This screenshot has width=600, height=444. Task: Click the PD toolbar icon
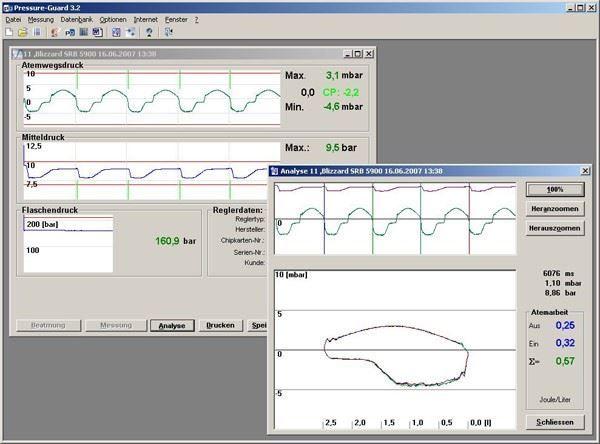tap(70, 33)
